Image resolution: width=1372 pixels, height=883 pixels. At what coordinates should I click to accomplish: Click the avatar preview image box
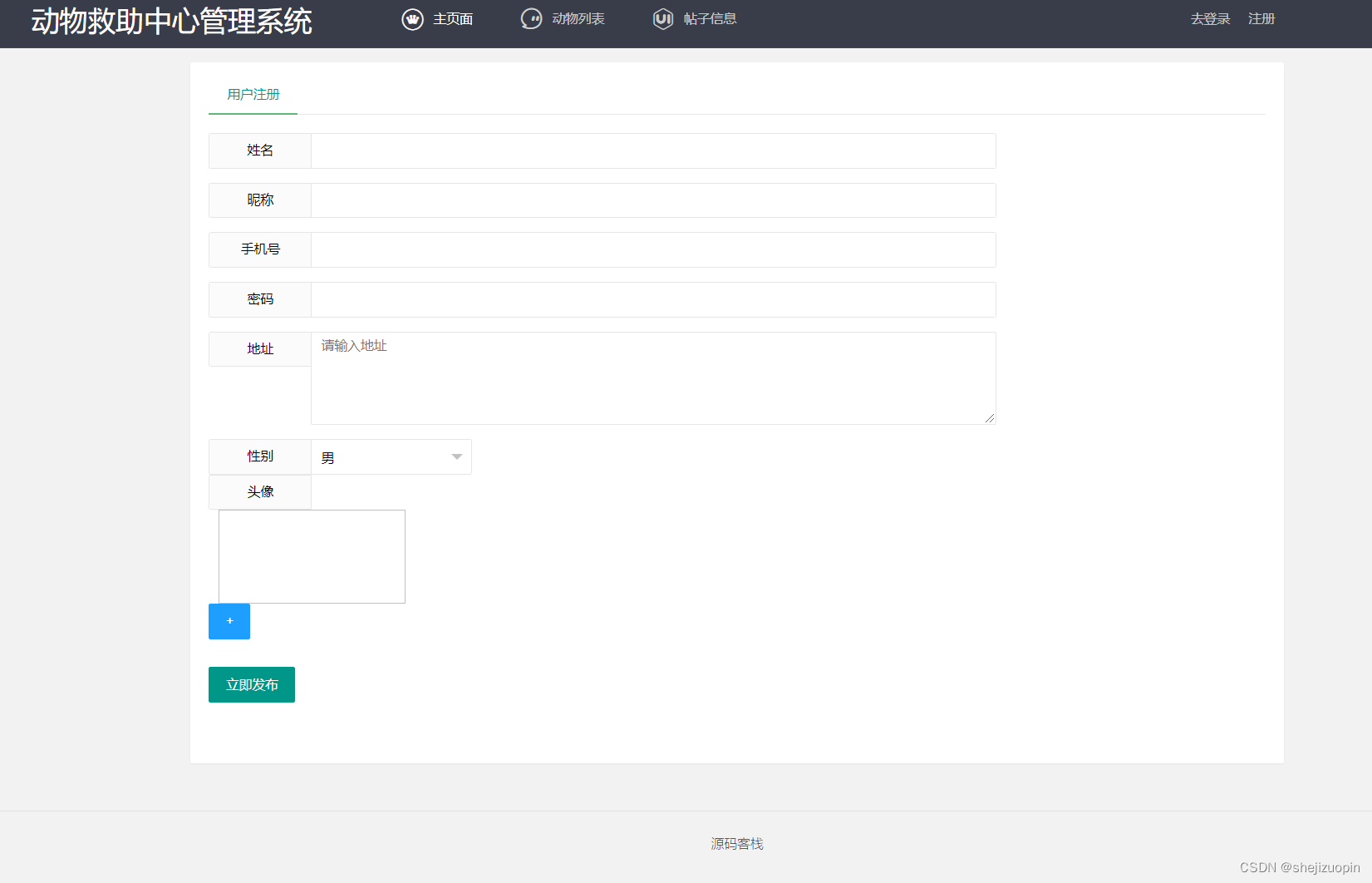coord(312,556)
